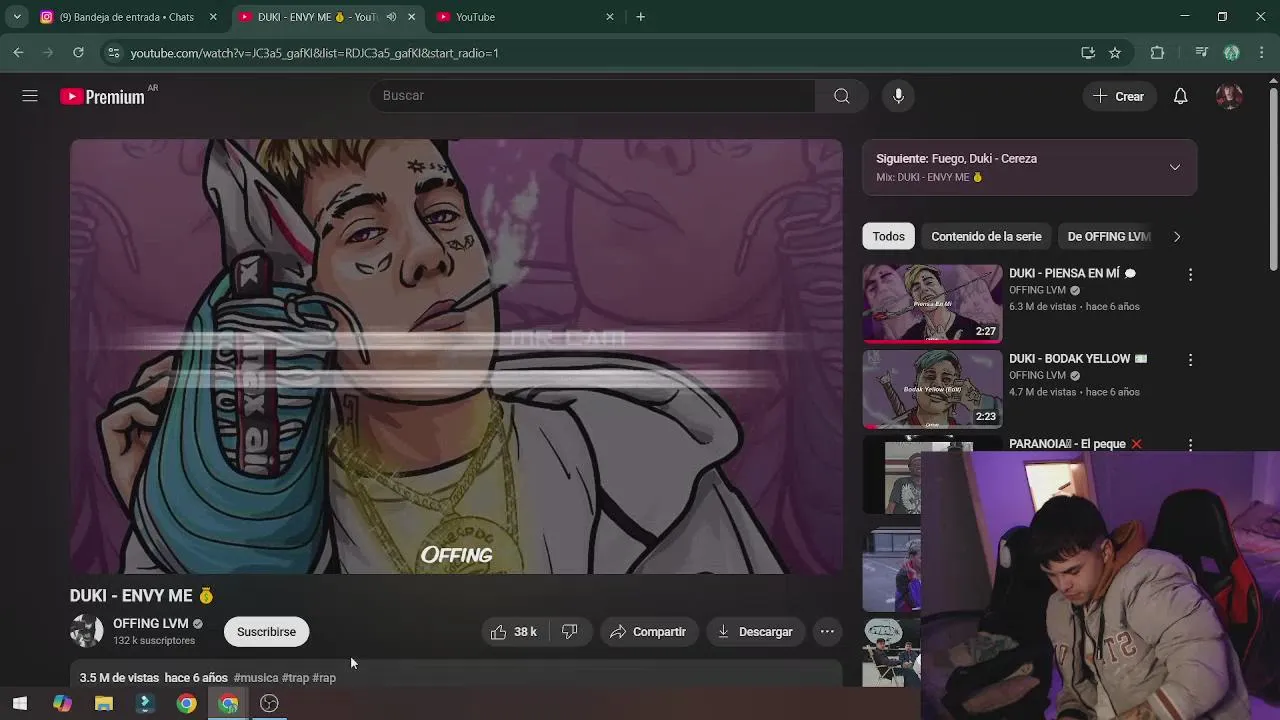The image size is (1280, 720).
Task: Open the account avatar menu
Action: [1229, 96]
